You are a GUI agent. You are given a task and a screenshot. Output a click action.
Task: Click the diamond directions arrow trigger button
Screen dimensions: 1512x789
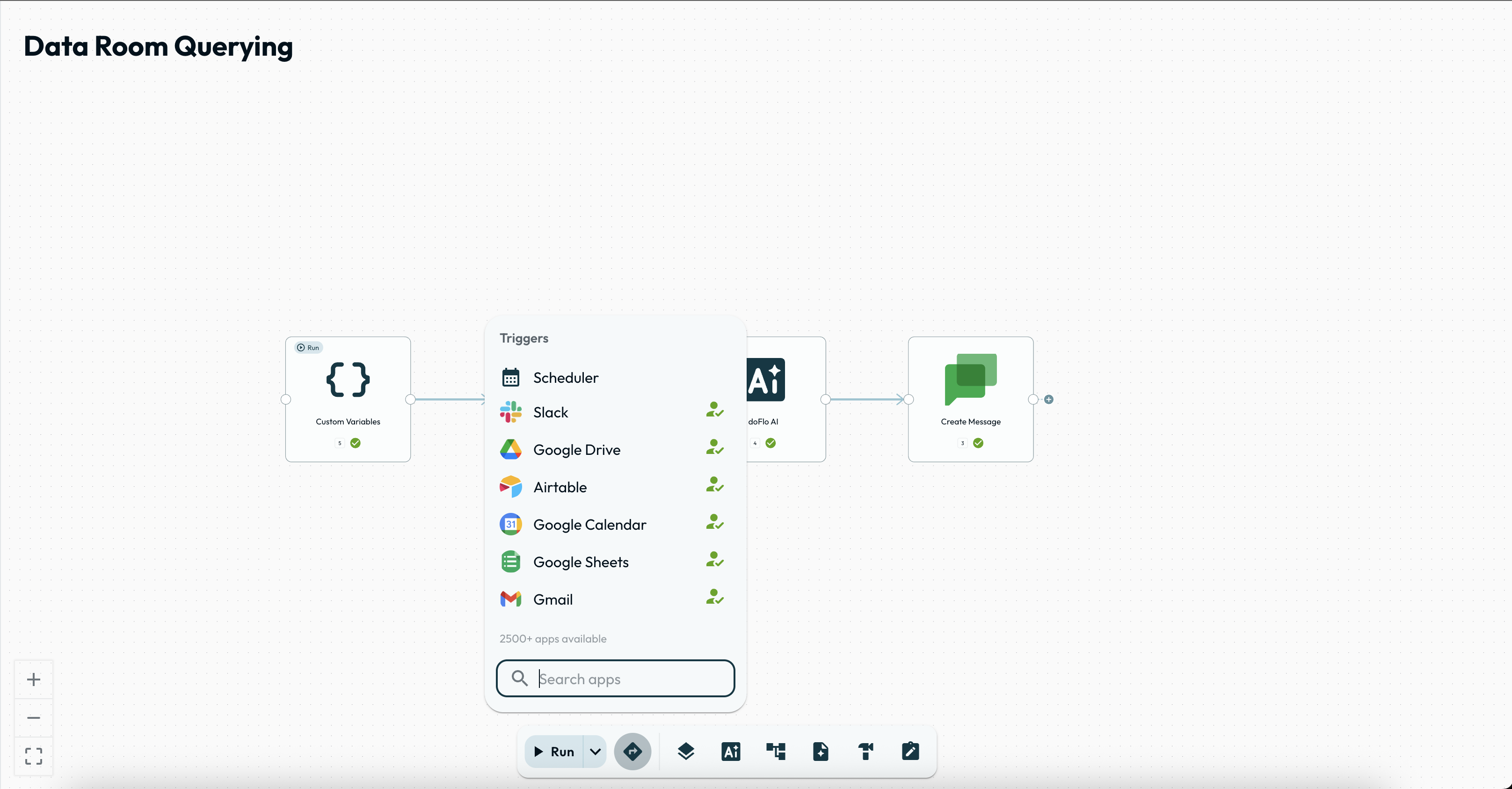(x=632, y=752)
